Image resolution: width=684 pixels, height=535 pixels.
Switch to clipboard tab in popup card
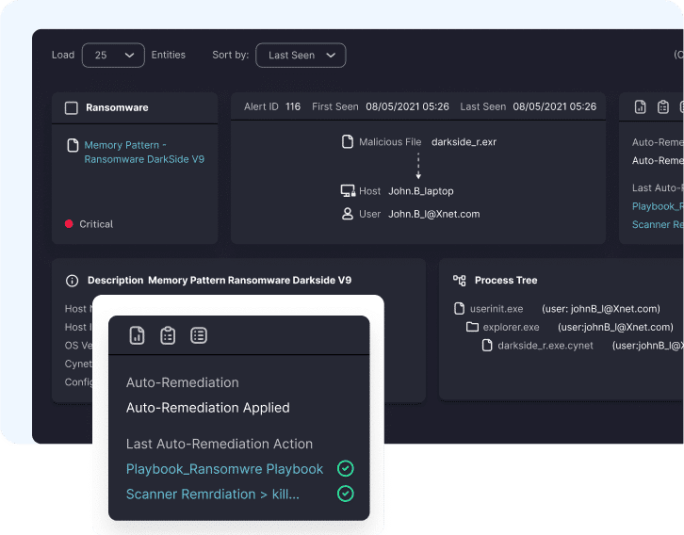[168, 335]
